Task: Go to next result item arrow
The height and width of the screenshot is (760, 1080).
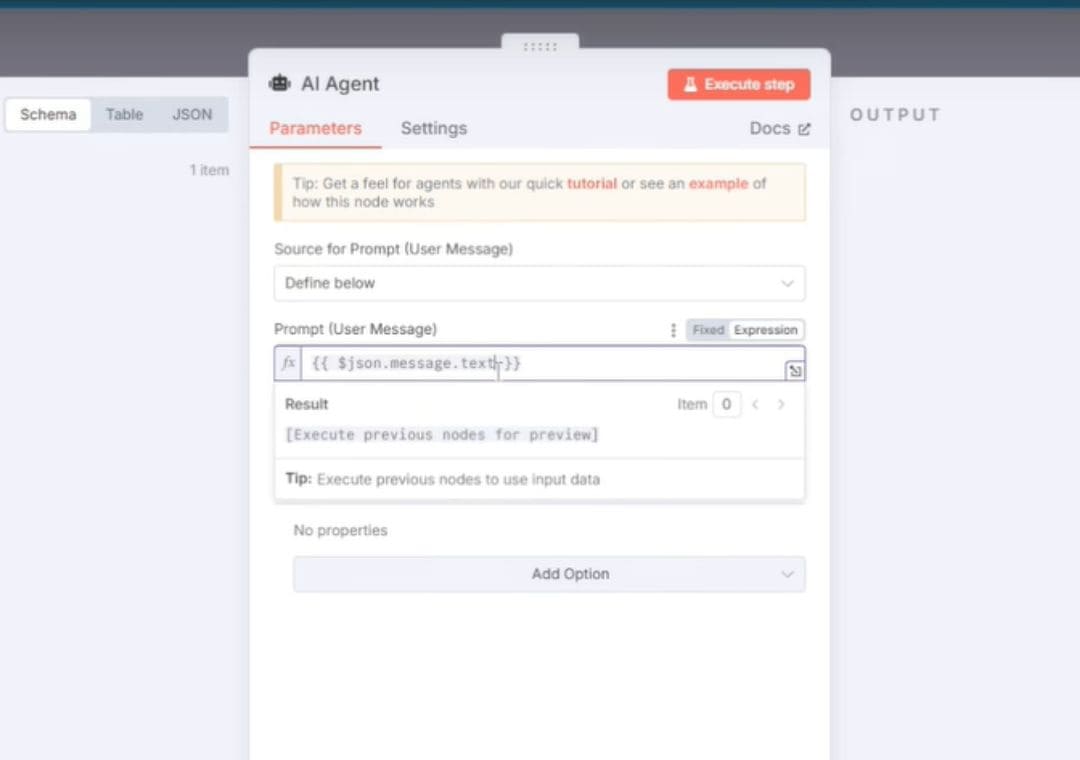Action: pyautogui.click(x=782, y=405)
